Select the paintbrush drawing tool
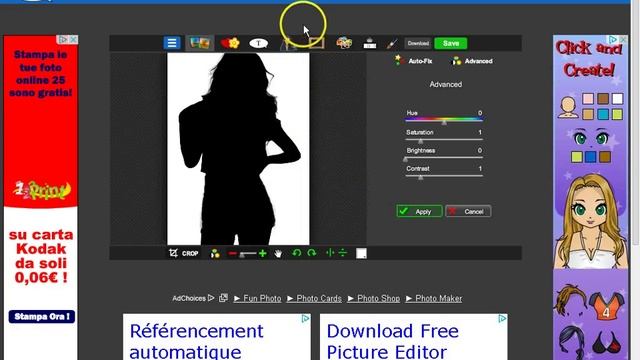 coord(391,43)
